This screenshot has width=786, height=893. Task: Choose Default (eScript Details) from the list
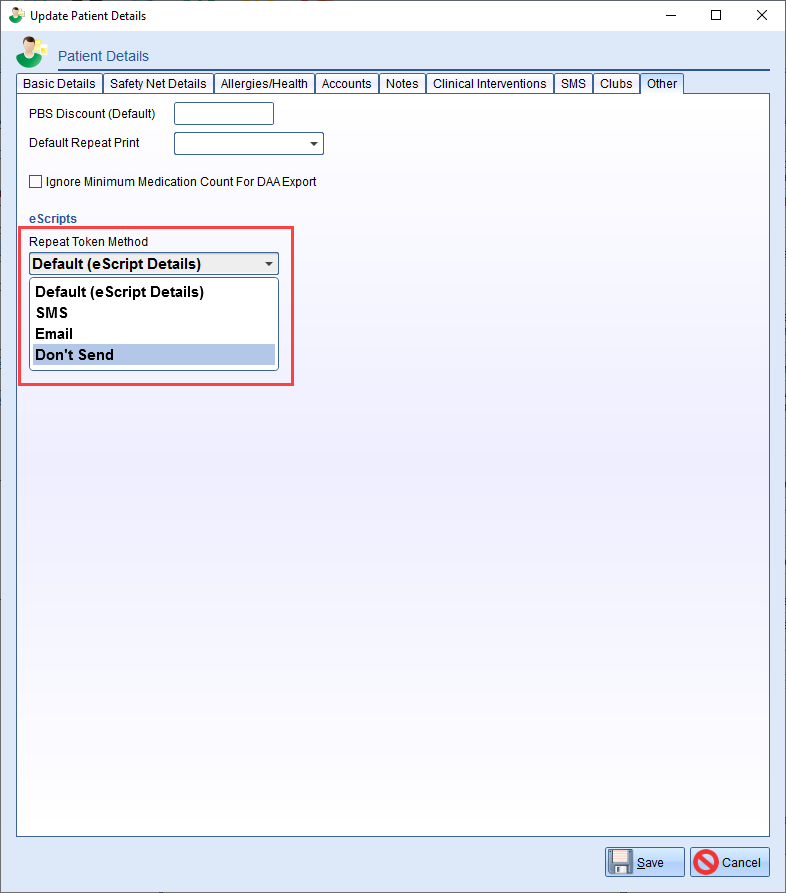pos(154,292)
